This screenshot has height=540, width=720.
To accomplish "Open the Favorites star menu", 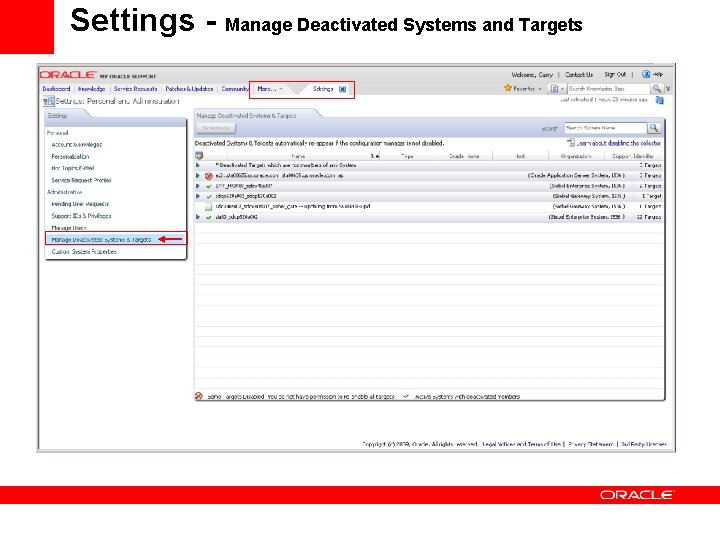I will coord(508,88).
